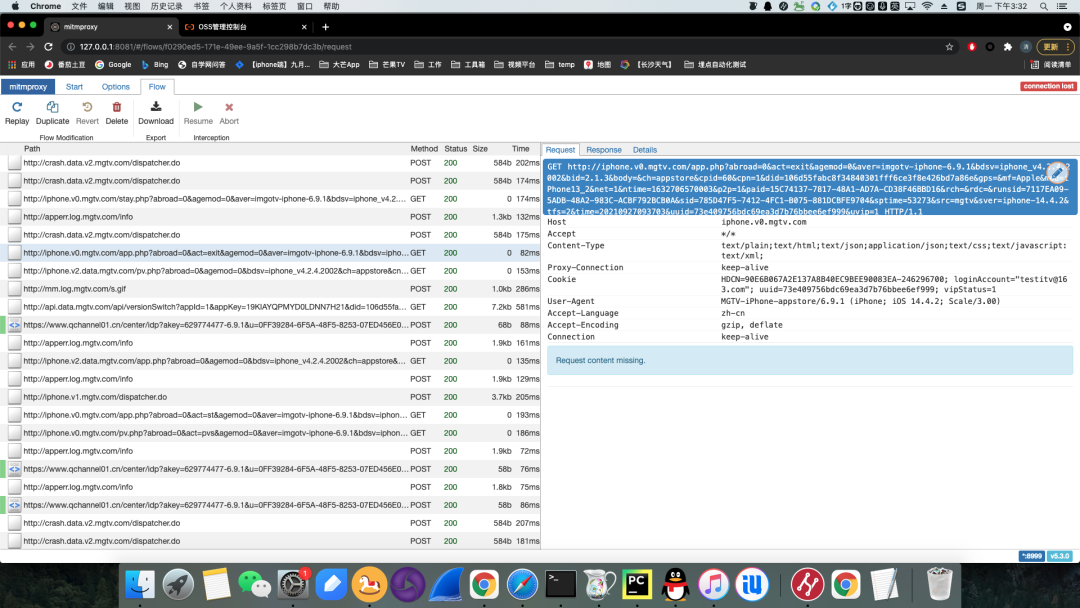The width and height of the screenshot is (1080, 608).
Task: Open the 视频平台 bookmarks folder
Action: 515,65
